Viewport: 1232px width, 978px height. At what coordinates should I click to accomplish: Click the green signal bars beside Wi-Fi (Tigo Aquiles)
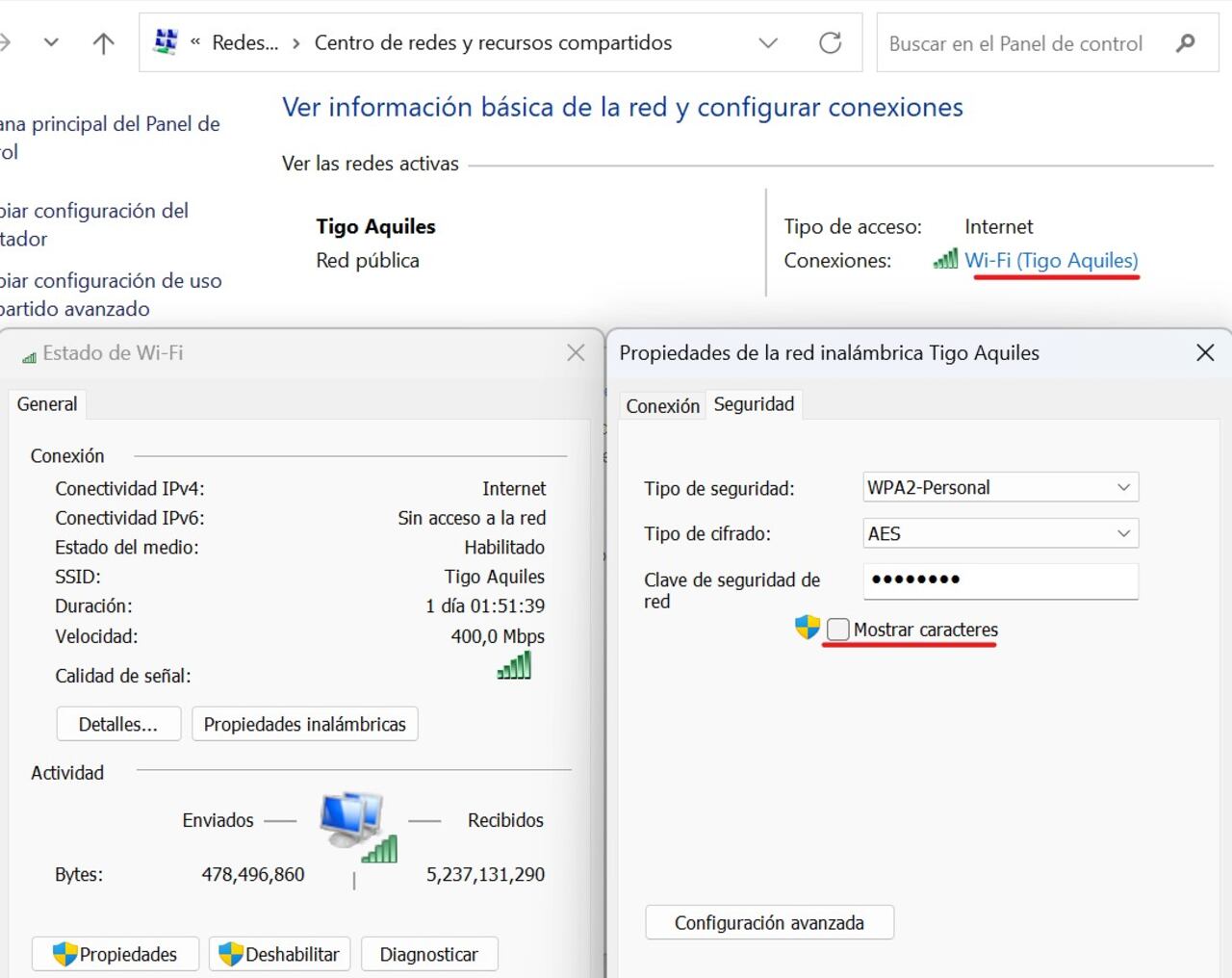click(944, 259)
